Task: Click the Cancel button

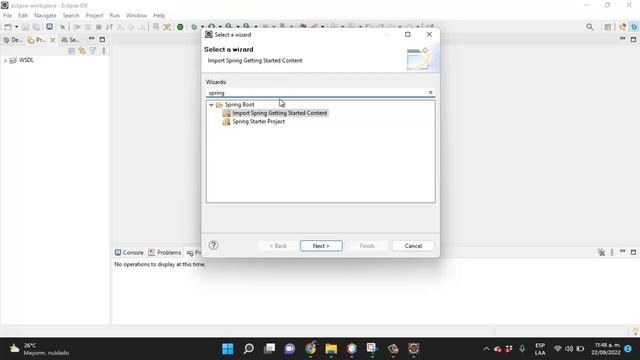Action: click(x=413, y=246)
